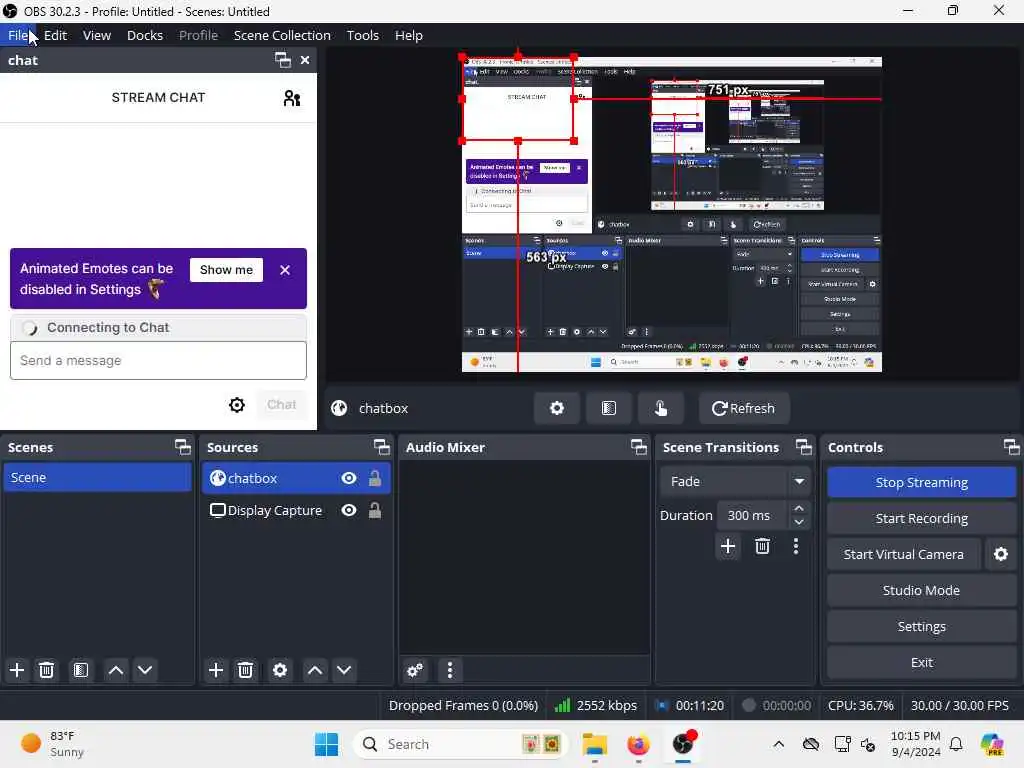Viewport: 1024px width, 768px height.
Task: Open the Docks menu
Action: click(x=145, y=35)
